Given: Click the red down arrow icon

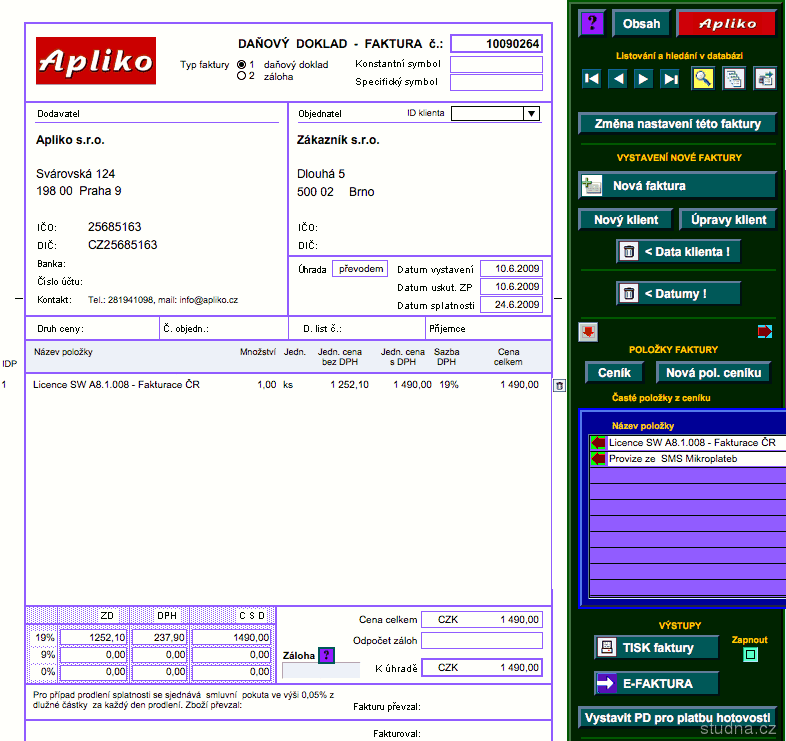Looking at the screenshot, I should [x=588, y=332].
